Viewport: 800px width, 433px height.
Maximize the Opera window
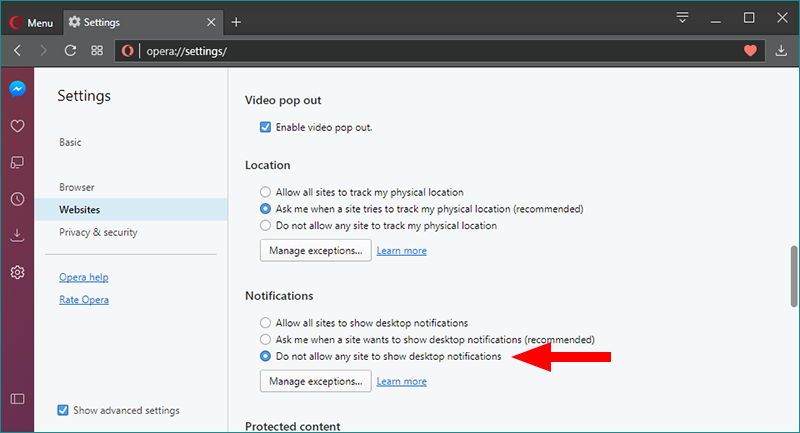click(749, 18)
